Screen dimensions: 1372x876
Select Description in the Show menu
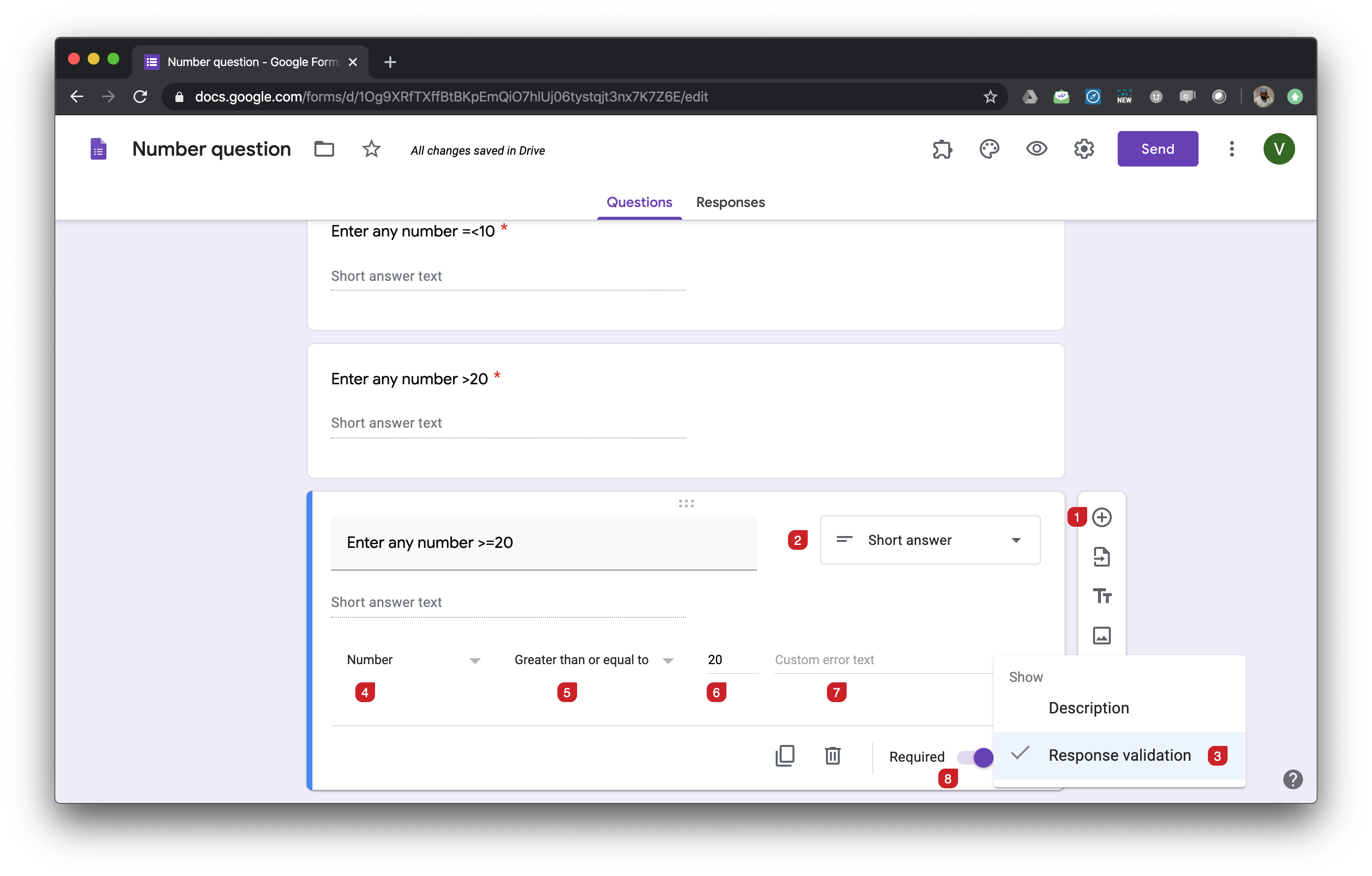pos(1088,708)
